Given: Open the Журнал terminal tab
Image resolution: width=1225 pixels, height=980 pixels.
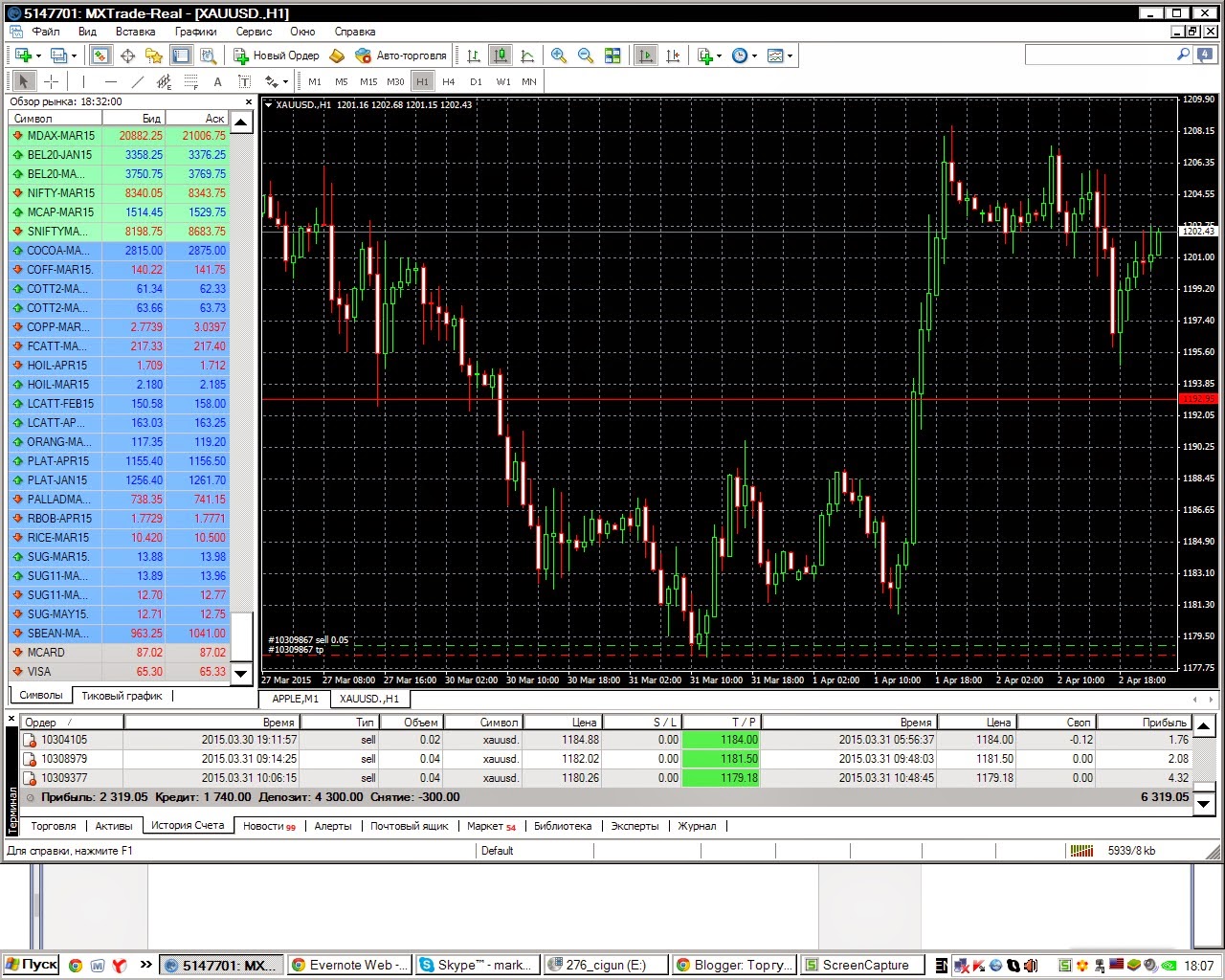Looking at the screenshot, I should point(697,826).
